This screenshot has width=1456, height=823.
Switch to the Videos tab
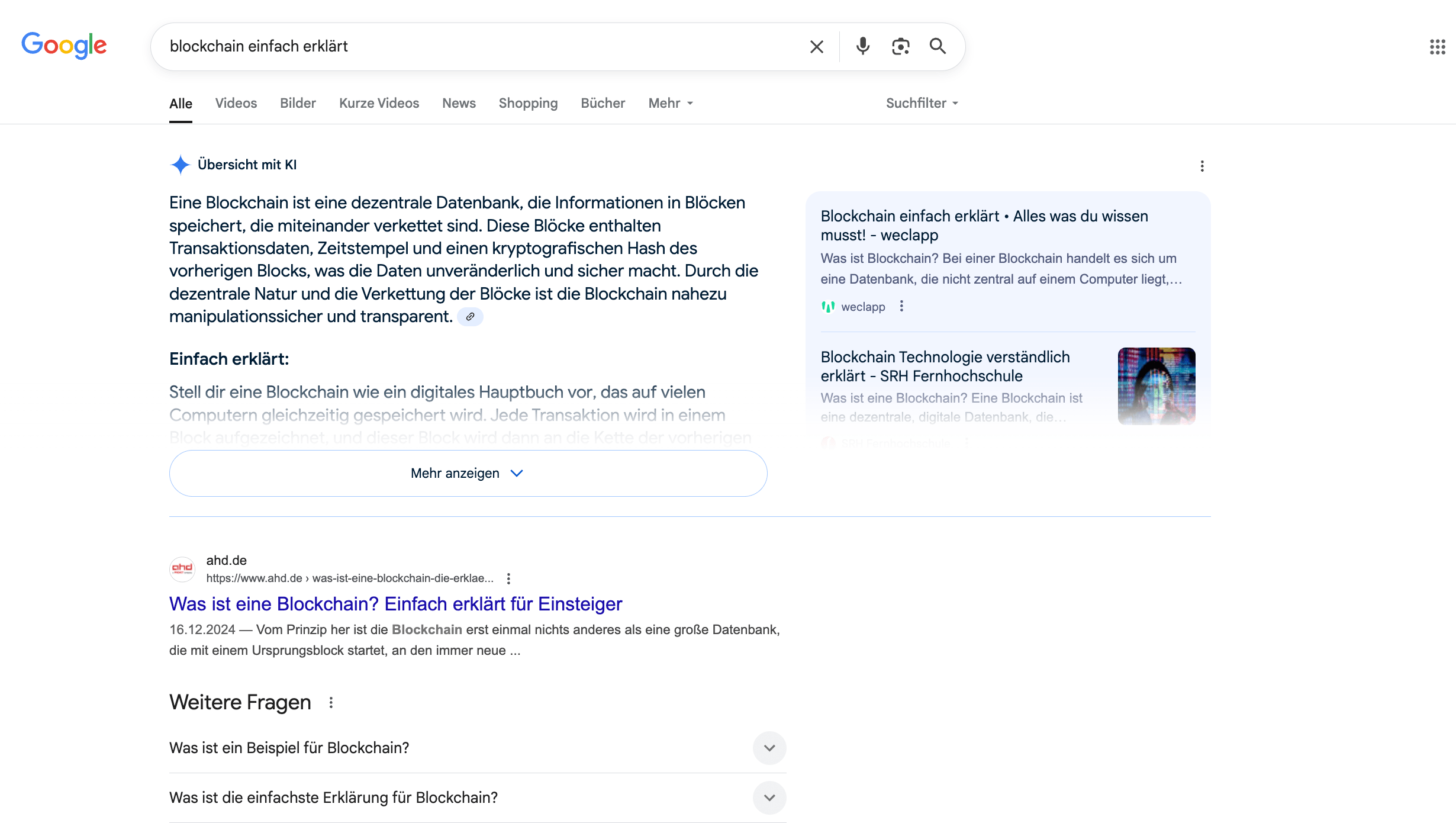pyautogui.click(x=236, y=103)
